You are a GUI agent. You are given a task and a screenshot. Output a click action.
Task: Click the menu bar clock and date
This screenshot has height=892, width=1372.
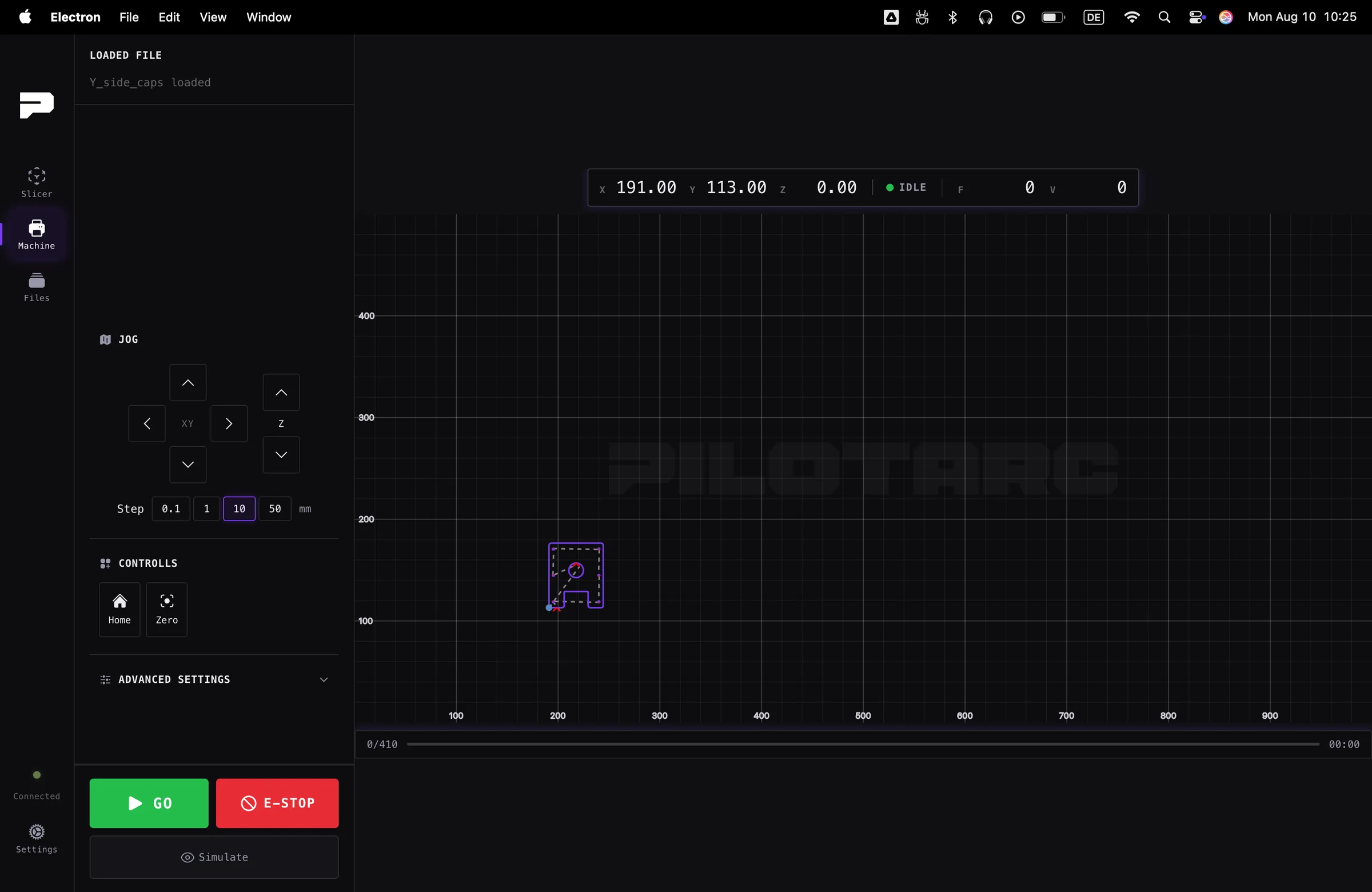(x=1302, y=17)
